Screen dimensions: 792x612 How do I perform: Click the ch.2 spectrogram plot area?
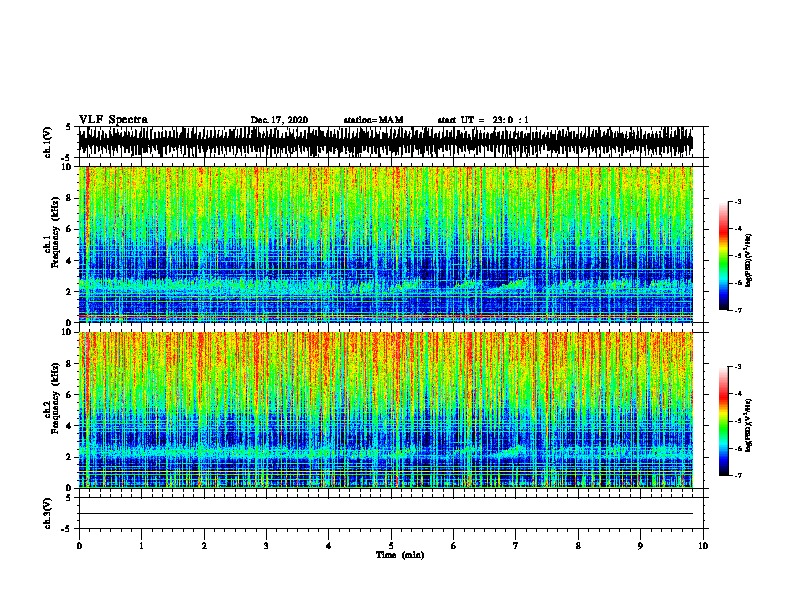click(385, 410)
